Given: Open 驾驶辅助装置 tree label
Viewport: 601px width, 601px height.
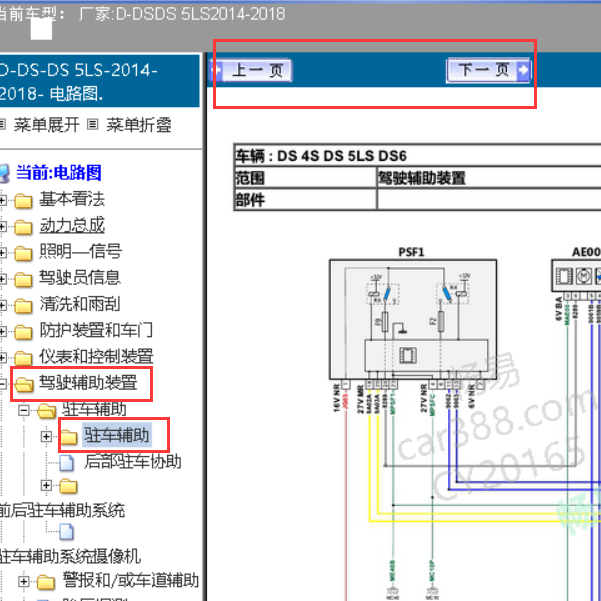Looking at the screenshot, I should coord(88,383).
